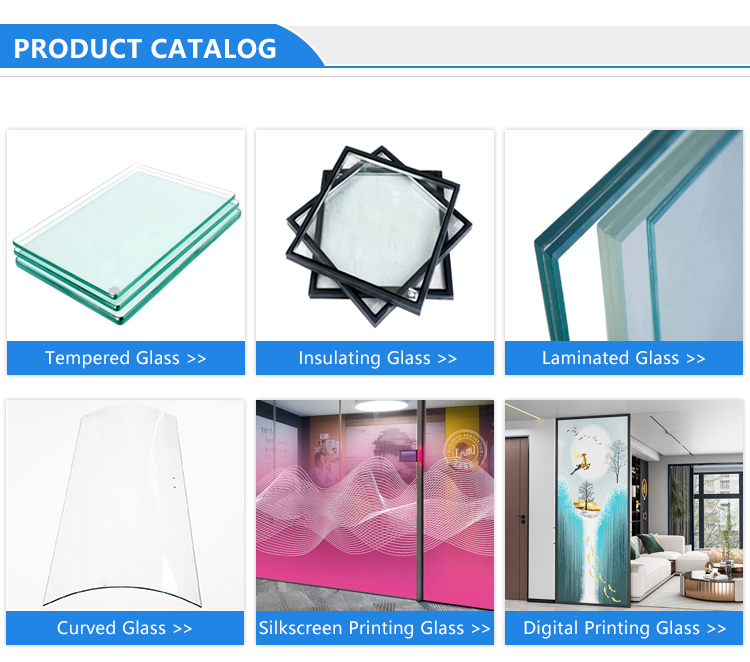
Task: Click the Tempered Glass label text
Action: coord(112,358)
